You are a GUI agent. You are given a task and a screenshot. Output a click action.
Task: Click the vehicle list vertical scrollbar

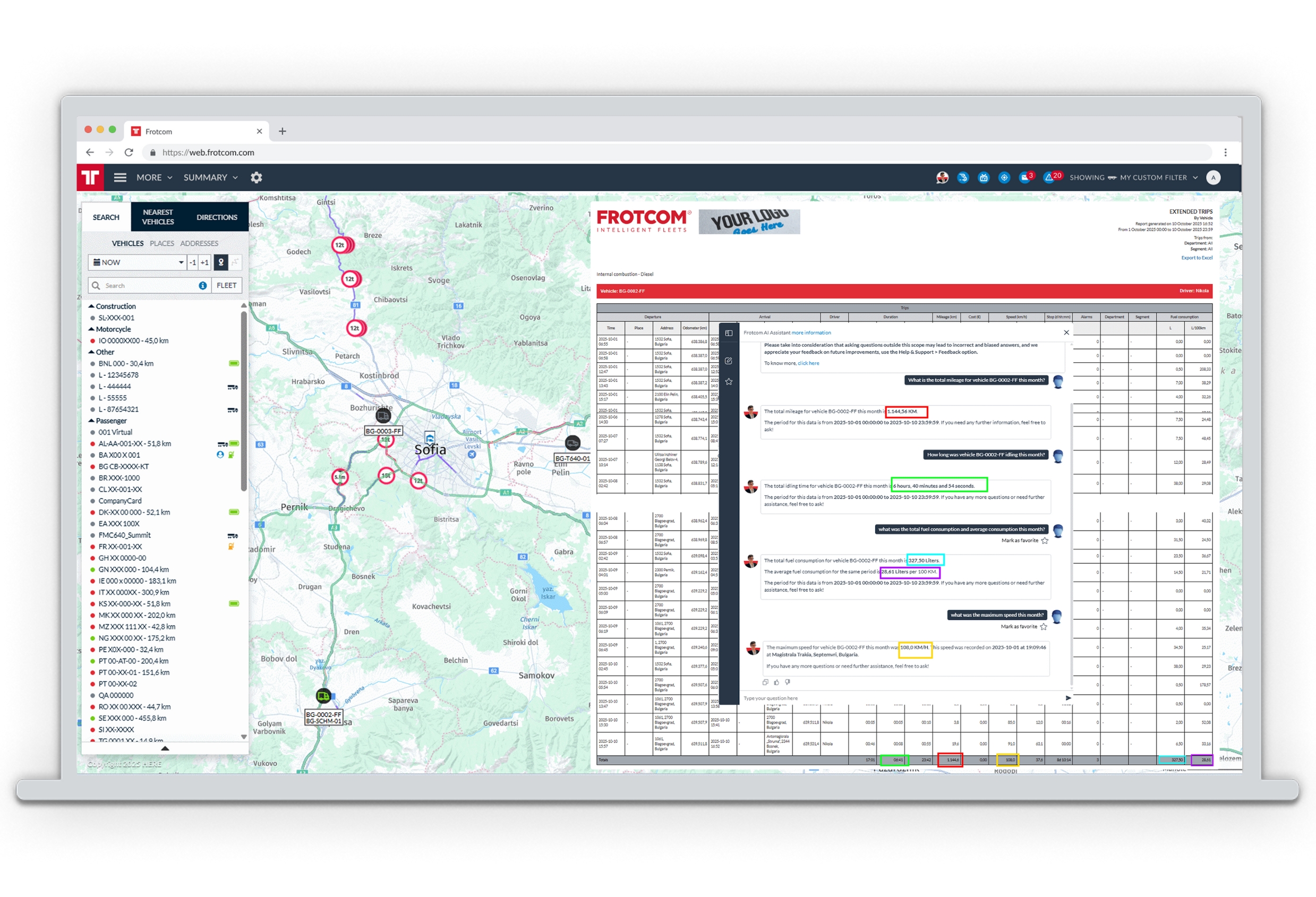tap(243, 402)
